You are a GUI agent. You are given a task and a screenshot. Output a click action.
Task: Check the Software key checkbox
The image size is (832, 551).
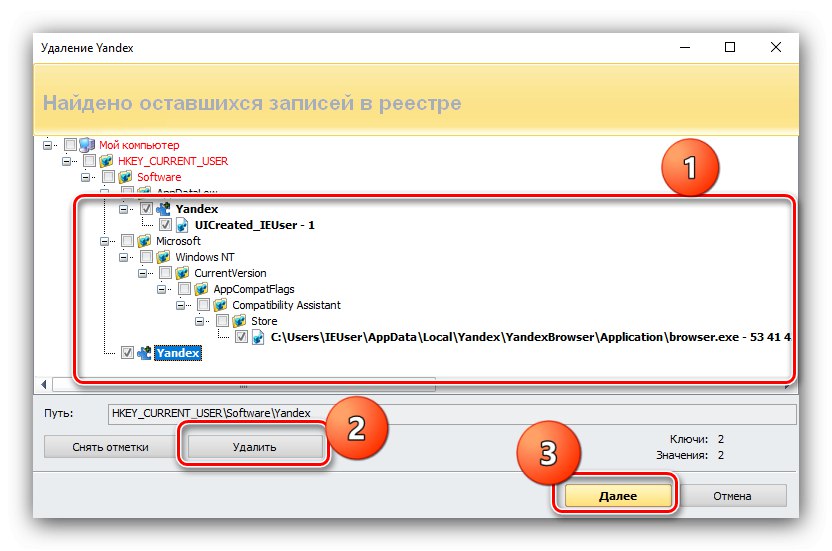[x=108, y=176]
